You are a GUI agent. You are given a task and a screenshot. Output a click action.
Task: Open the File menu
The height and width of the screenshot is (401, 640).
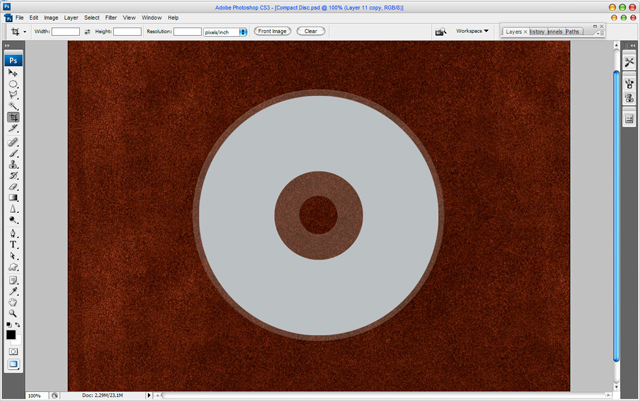tap(19, 18)
